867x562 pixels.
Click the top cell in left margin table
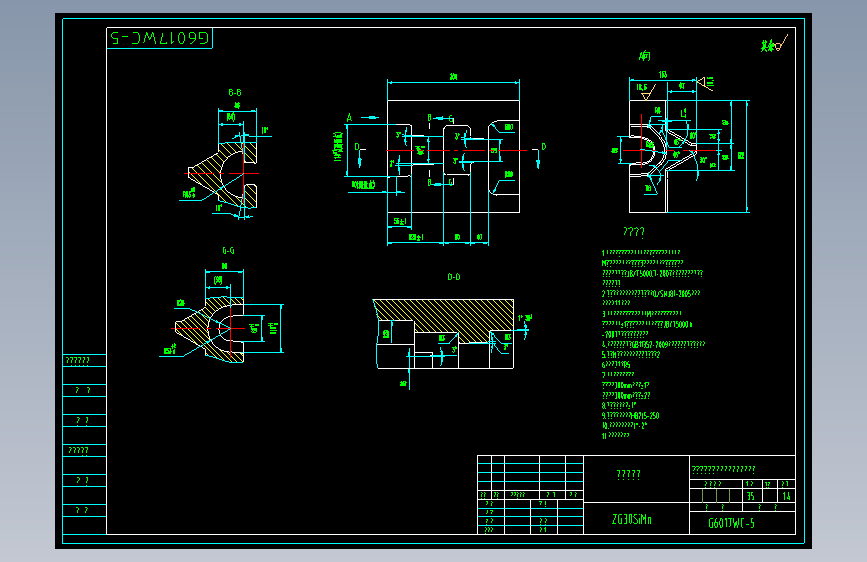[x=85, y=361]
